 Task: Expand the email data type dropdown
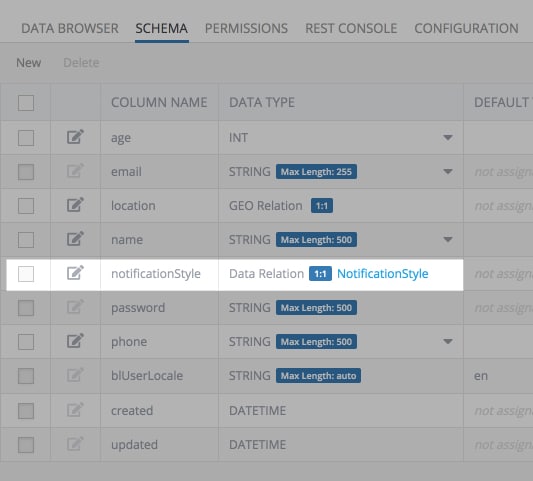[x=448, y=172]
